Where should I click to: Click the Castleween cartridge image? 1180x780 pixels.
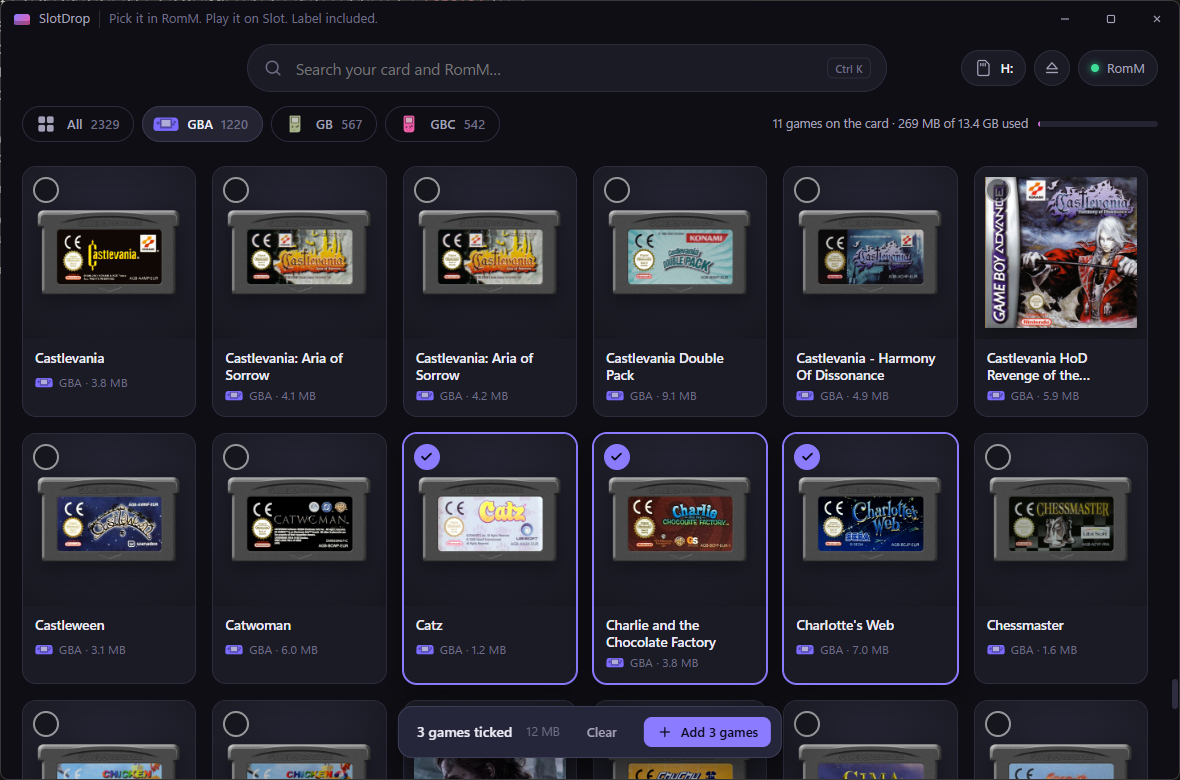tap(109, 519)
